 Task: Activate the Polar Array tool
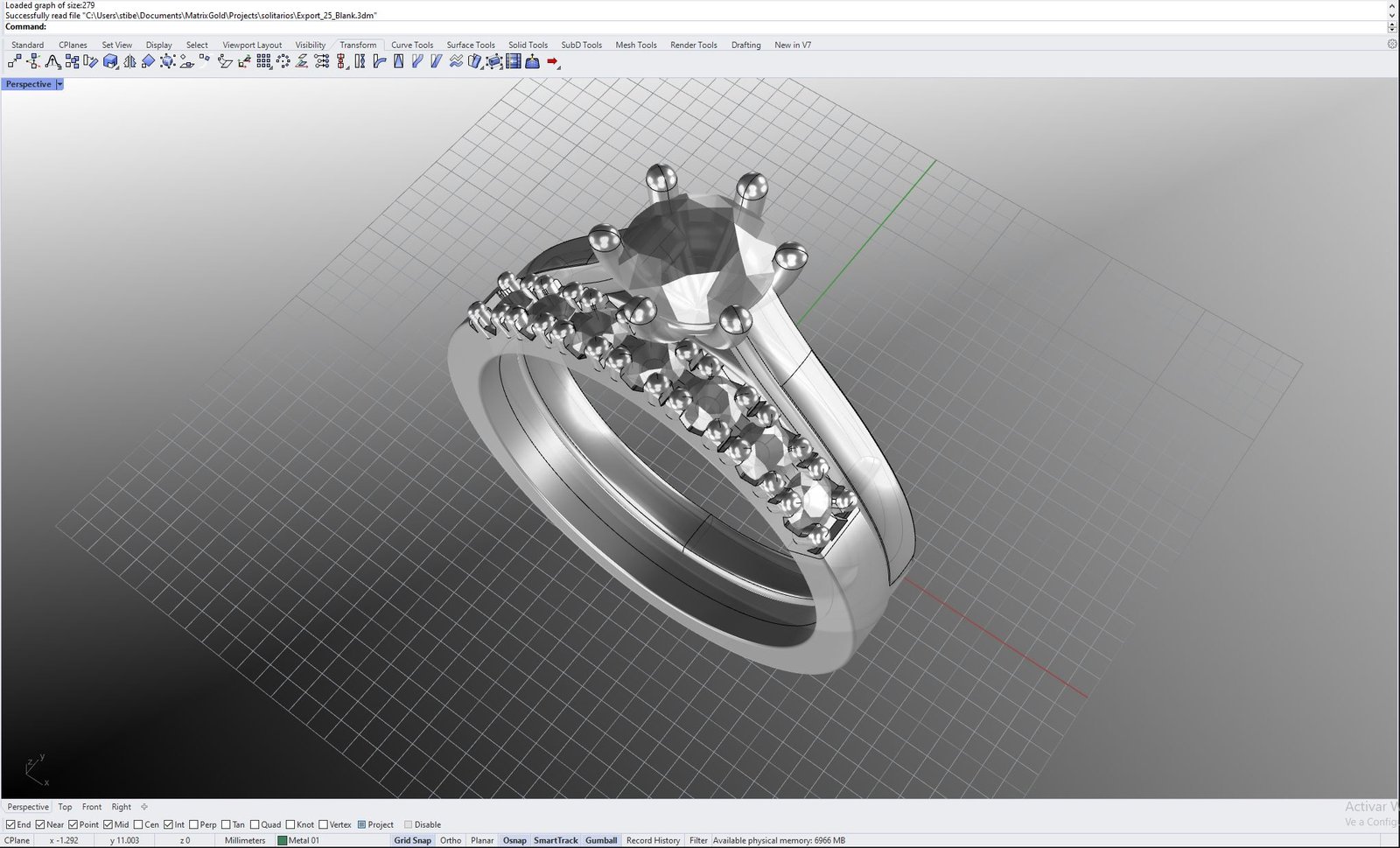pos(282,61)
